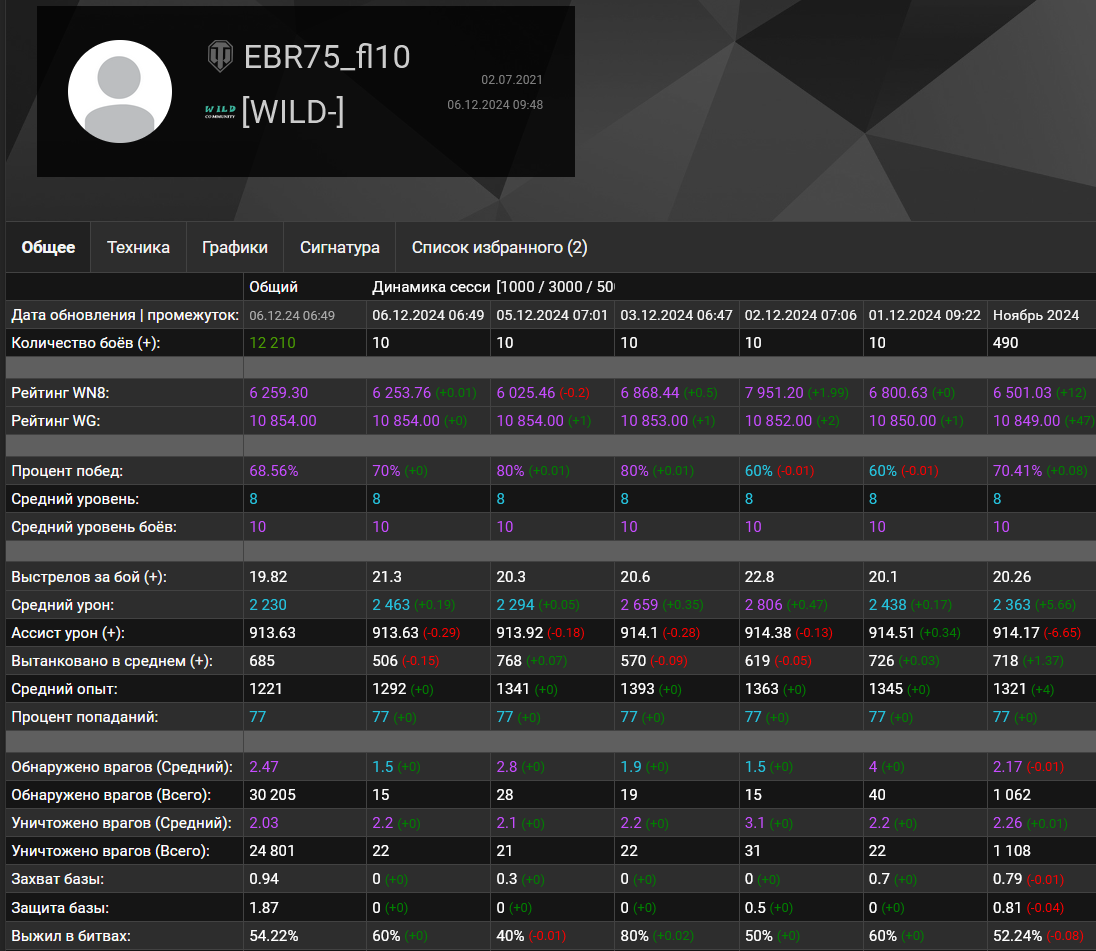Click the [1000 / 3000 / 5000] range selector
Image resolution: width=1096 pixels, height=951 pixels.
click(555, 287)
